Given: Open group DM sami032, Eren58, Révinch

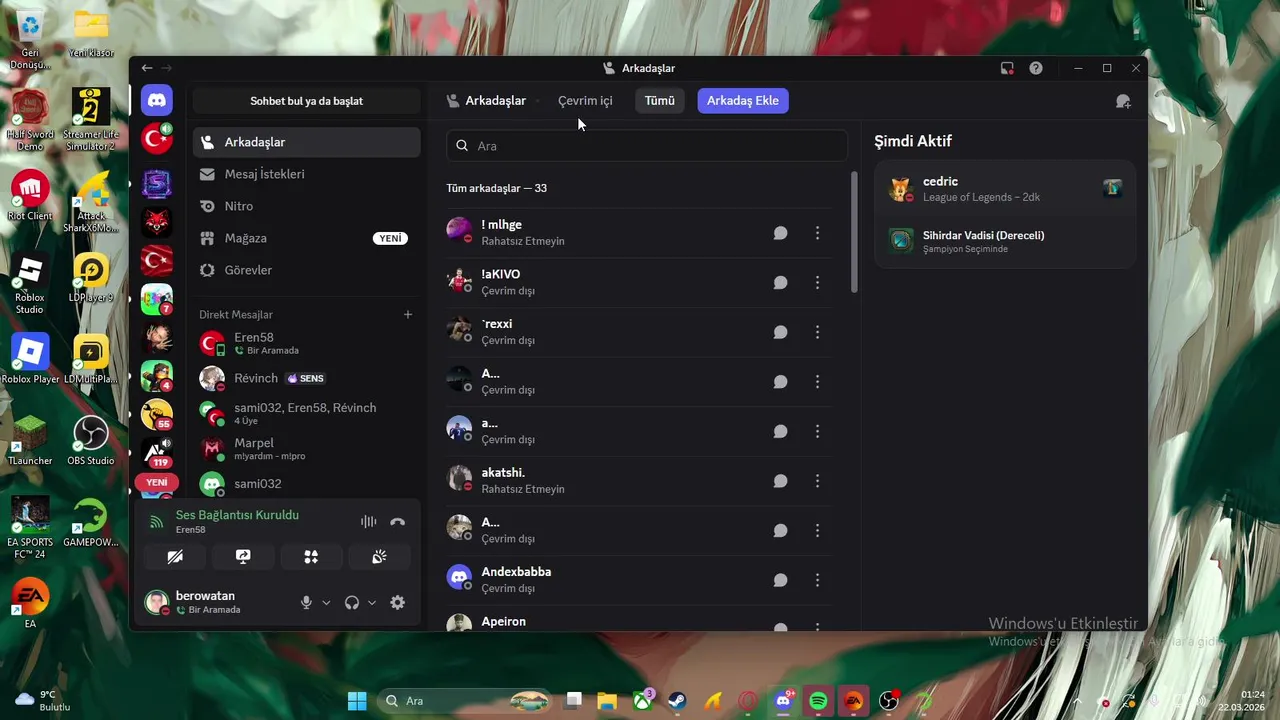Looking at the screenshot, I should point(306,413).
